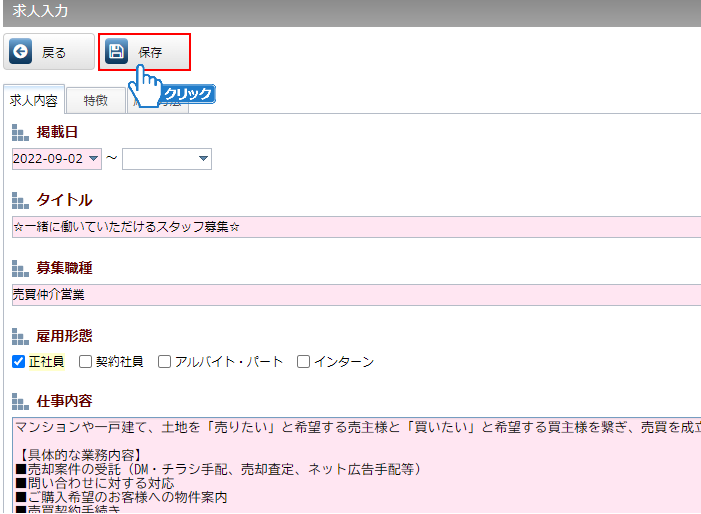The width and height of the screenshot is (701, 514).
Task: Click the 求人入力 header bar
Action: tap(350, 12)
